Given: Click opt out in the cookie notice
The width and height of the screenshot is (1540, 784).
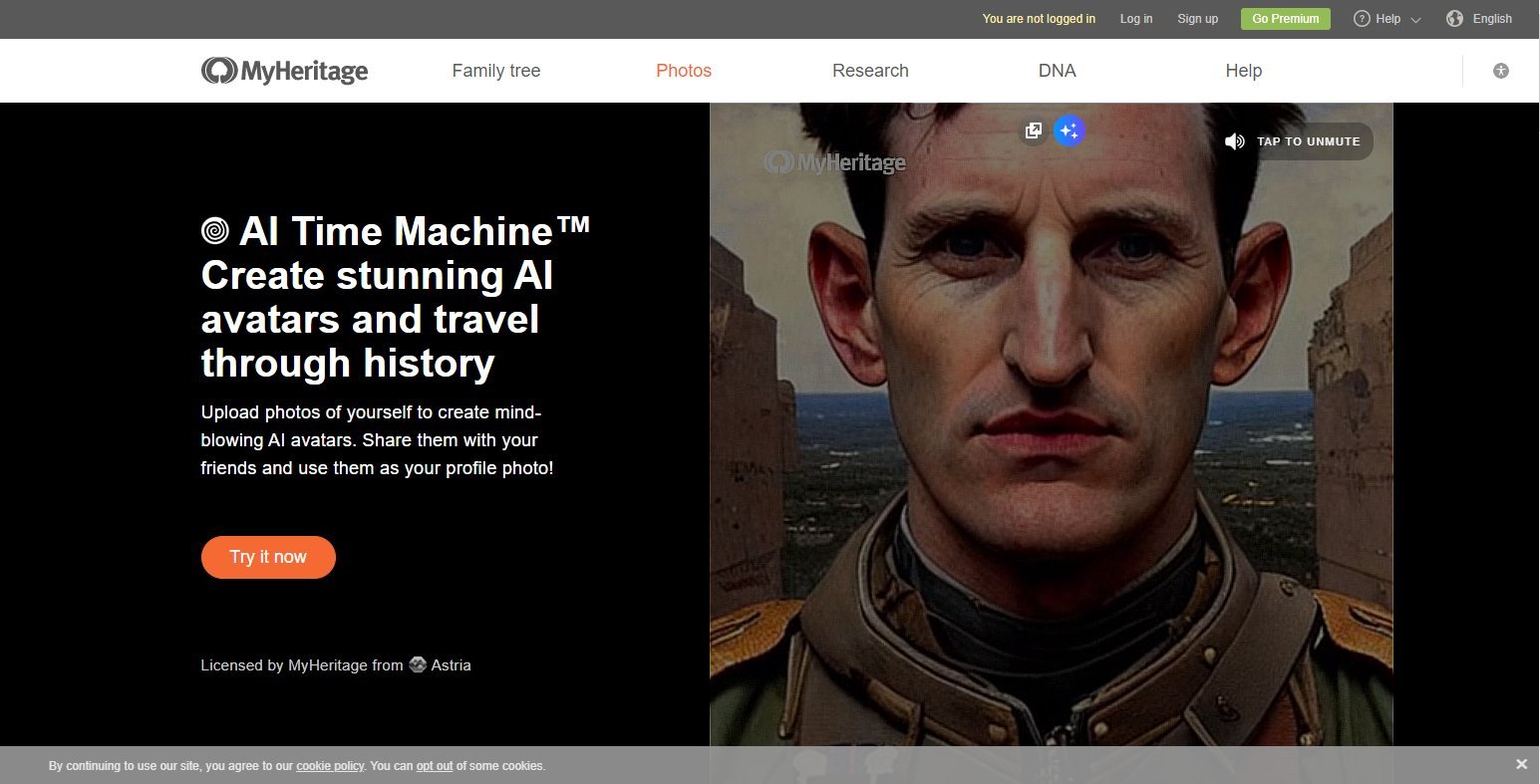Looking at the screenshot, I should point(435,765).
